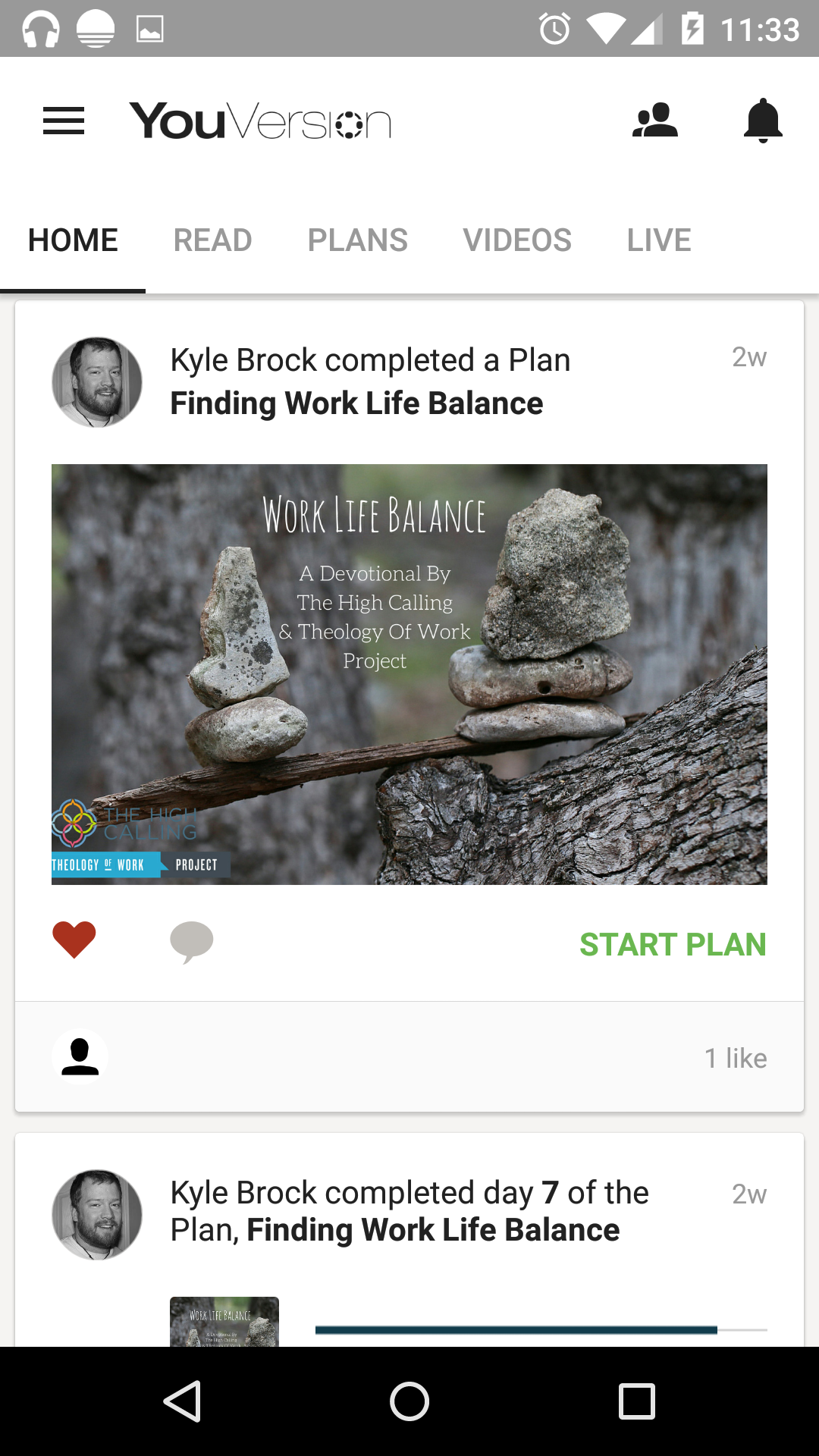Image resolution: width=819 pixels, height=1456 pixels.
Task: Open the hamburger navigation menu
Action: click(x=64, y=121)
